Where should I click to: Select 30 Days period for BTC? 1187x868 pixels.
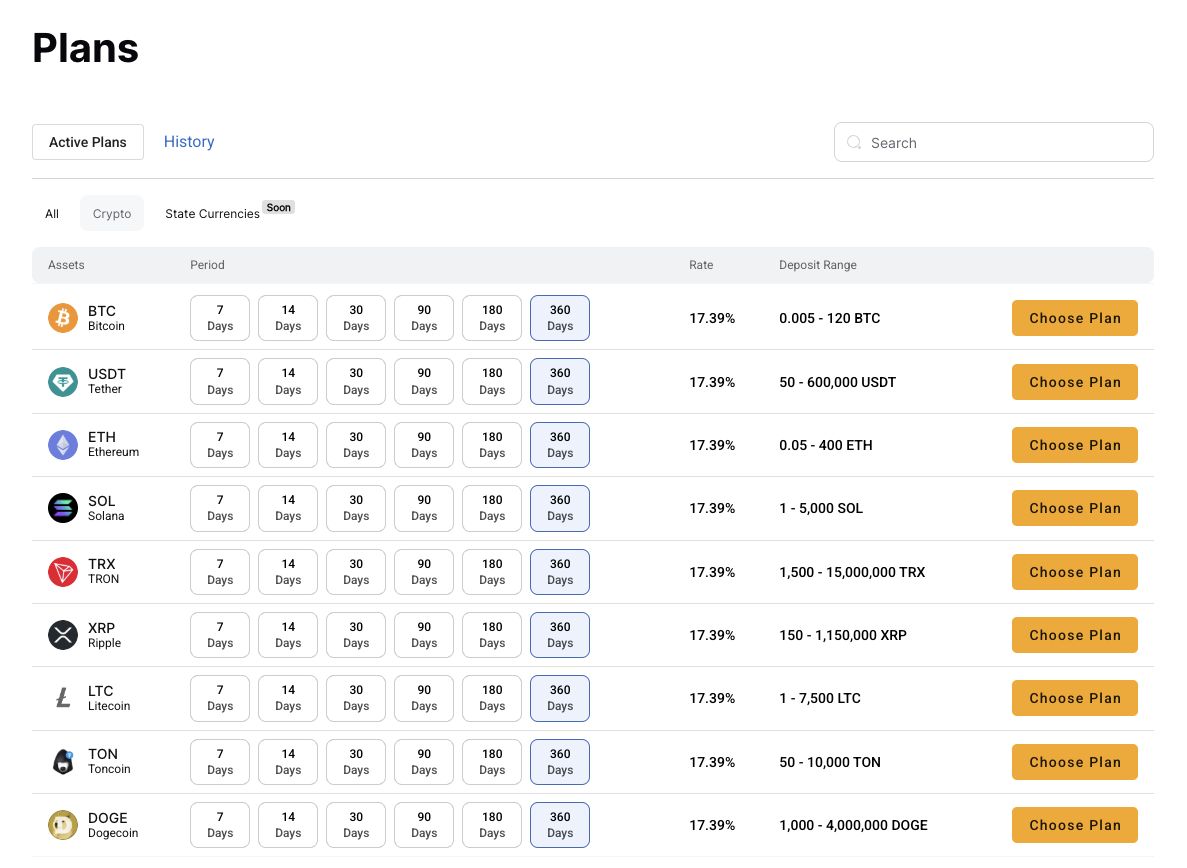(x=356, y=318)
